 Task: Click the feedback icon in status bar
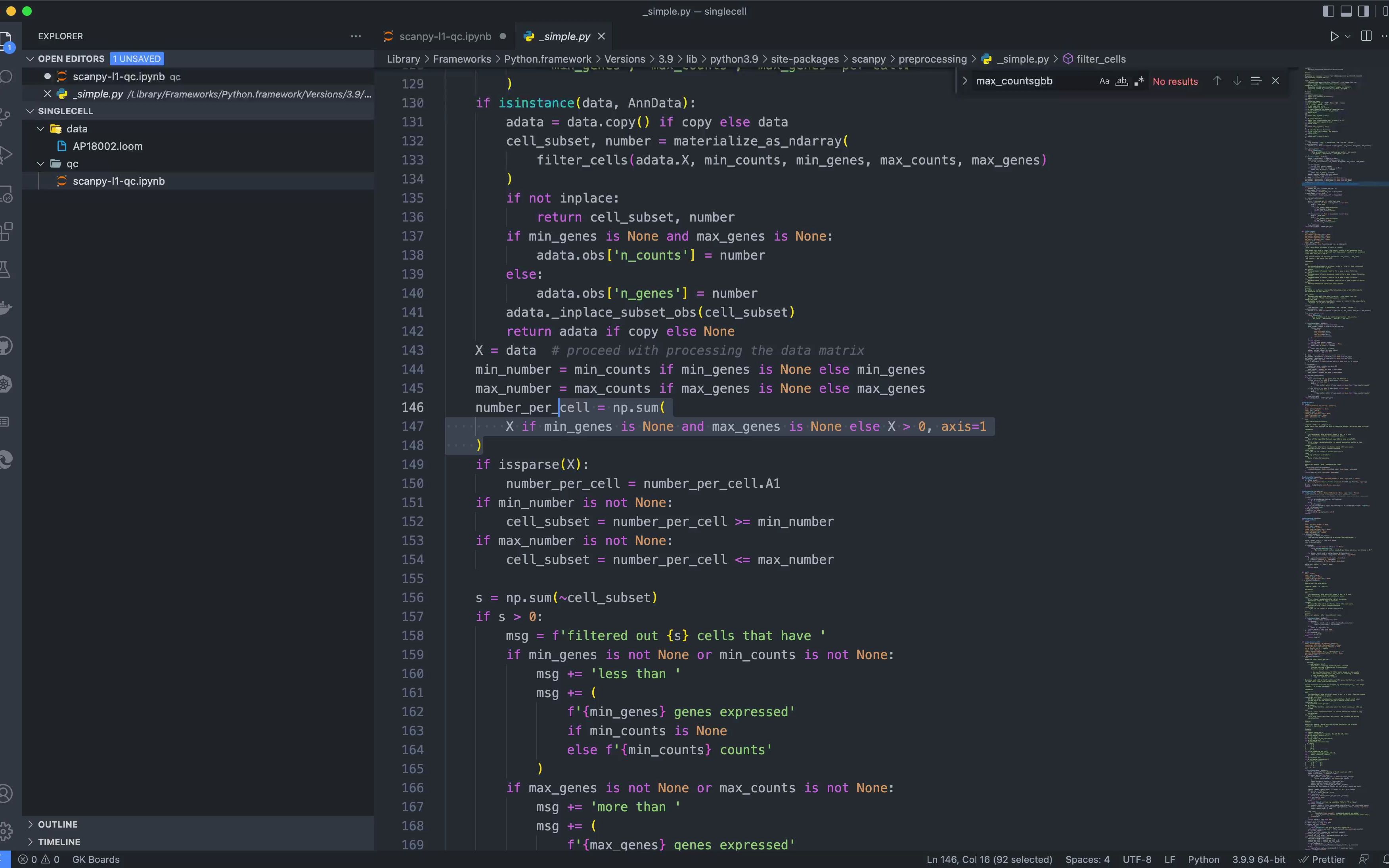click(x=1364, y=859)
